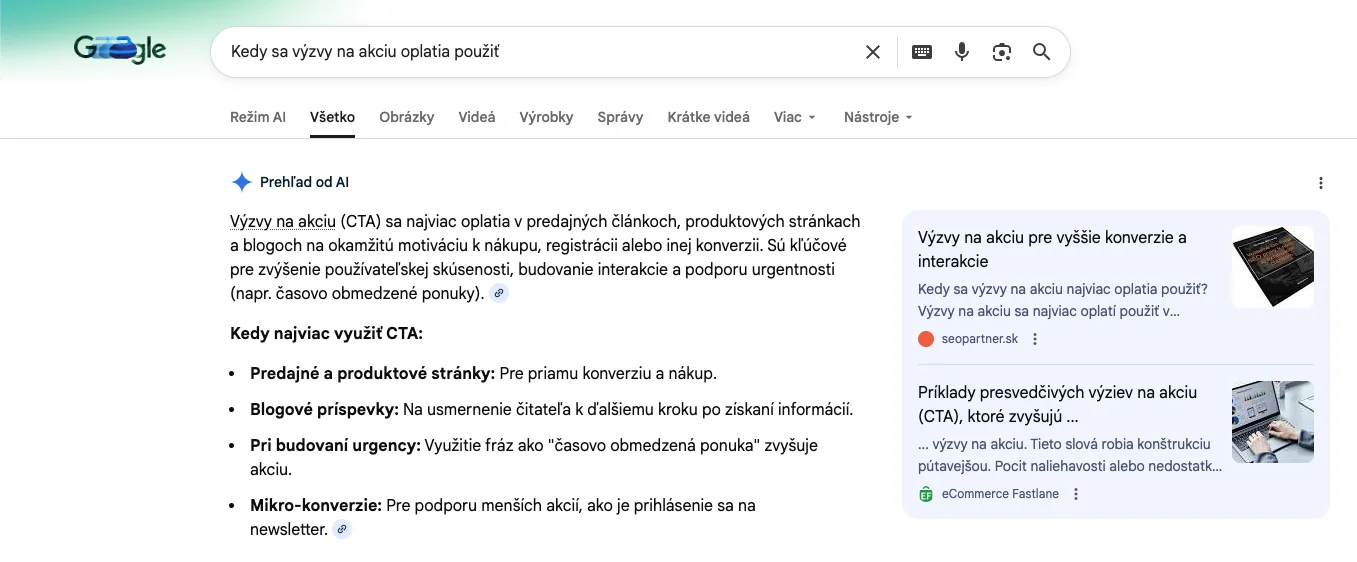Open the three-dot menu next to eCommerce Fastlane
The image size is (1357, 562).
[1076, 494]
